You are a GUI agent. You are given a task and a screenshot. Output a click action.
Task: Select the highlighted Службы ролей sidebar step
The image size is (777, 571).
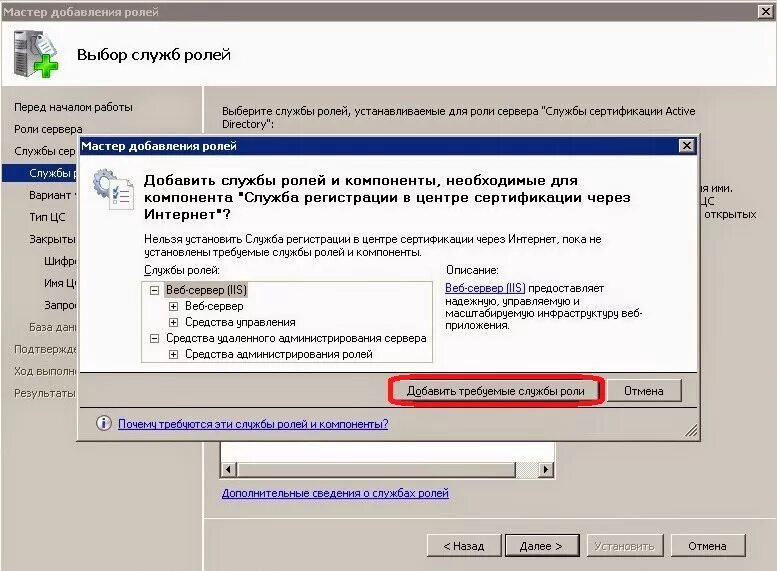pos(40,173)
